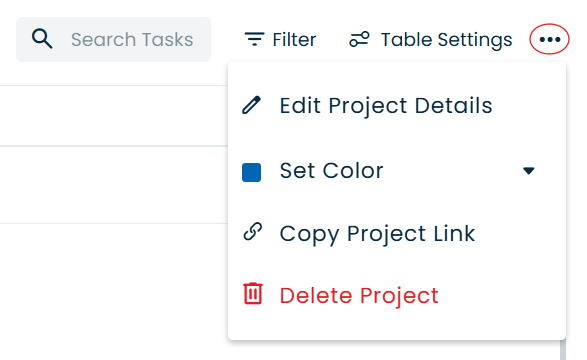Choose Set Color from the menu
This screenshot has width=587, height=360.
pos(397,171)
